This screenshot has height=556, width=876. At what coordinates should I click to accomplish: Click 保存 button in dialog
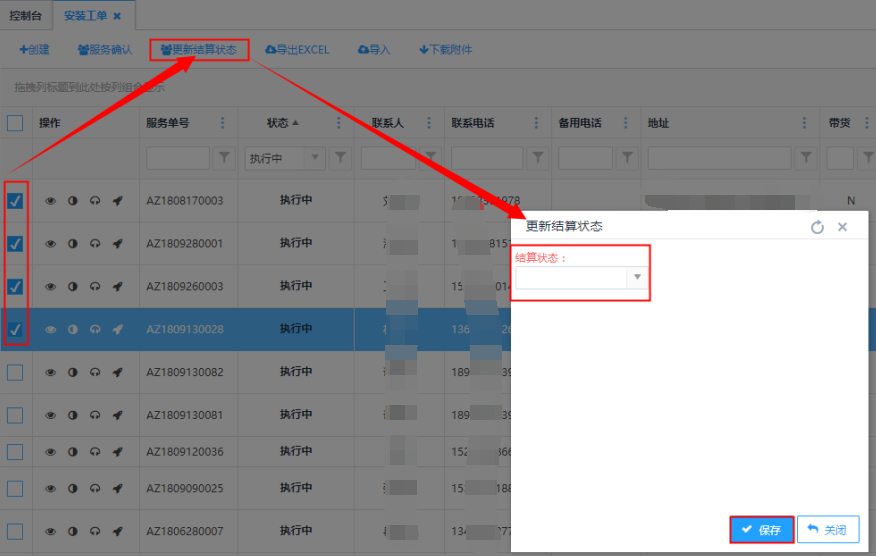tap(762, 530)
